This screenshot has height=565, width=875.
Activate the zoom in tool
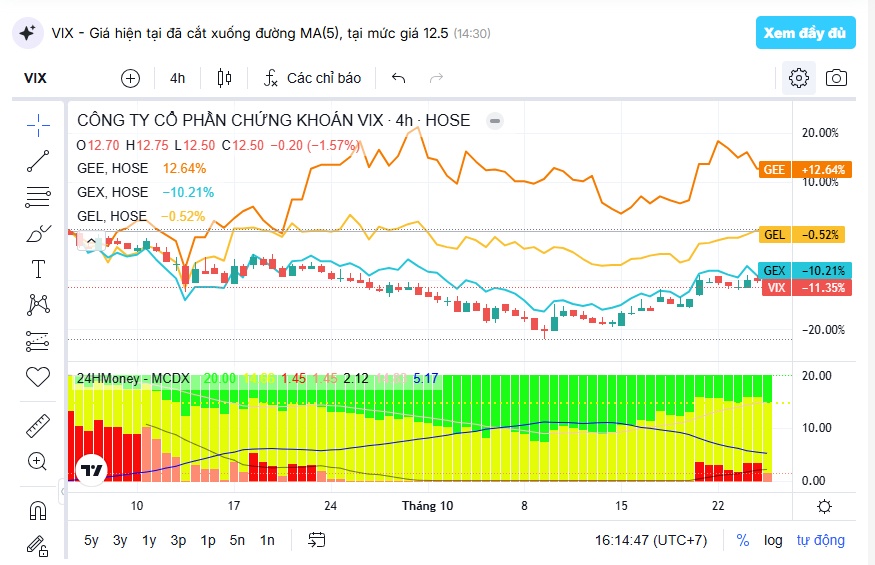[38, 462]
